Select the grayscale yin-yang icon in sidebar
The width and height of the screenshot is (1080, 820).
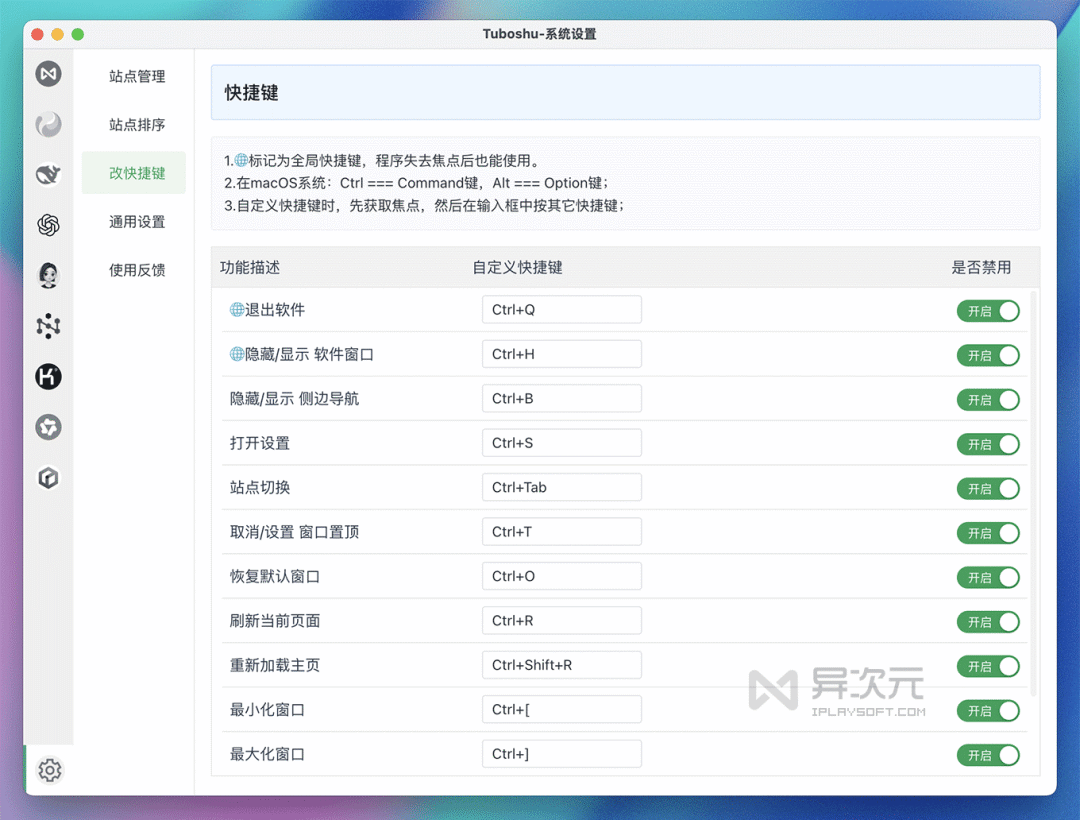(48, 124)
